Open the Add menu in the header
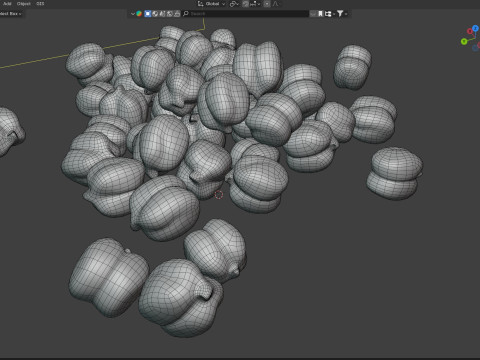 7,4
